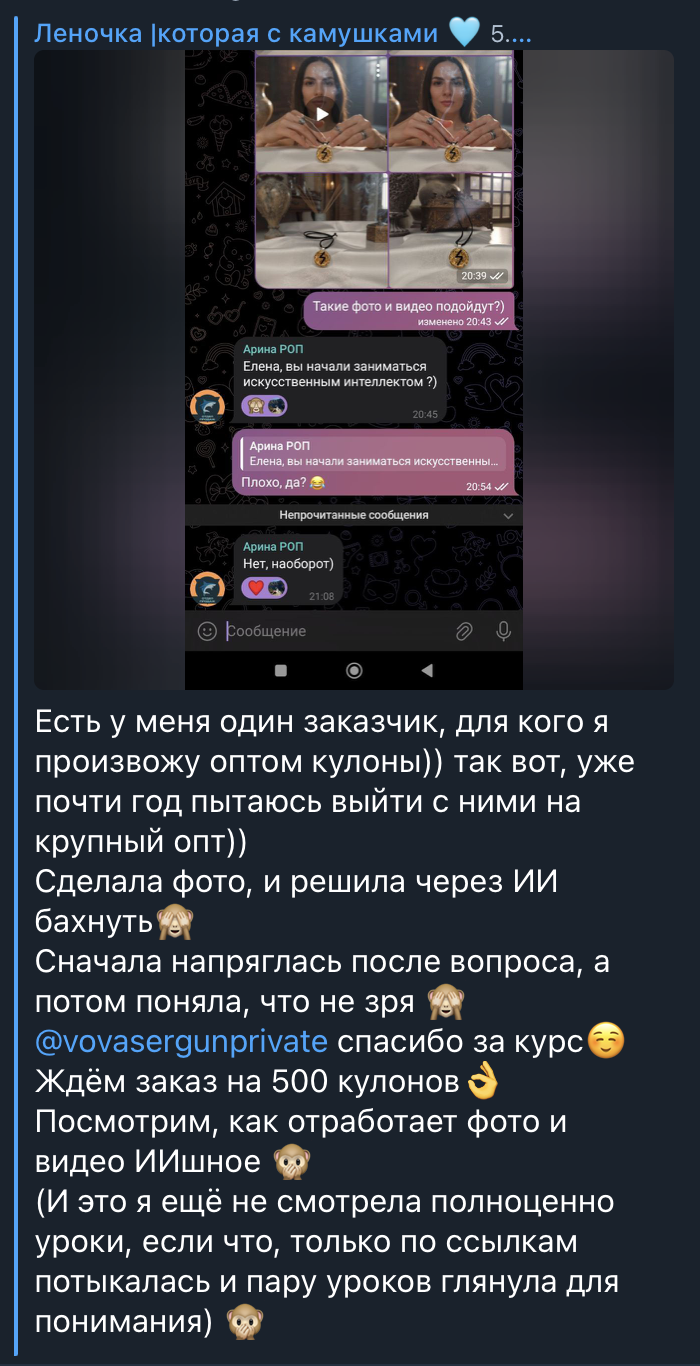Click the Арина РОП avatar at 20:45 message
The width and height of the screenshot is (700, 1366).
tap(207, 407)
